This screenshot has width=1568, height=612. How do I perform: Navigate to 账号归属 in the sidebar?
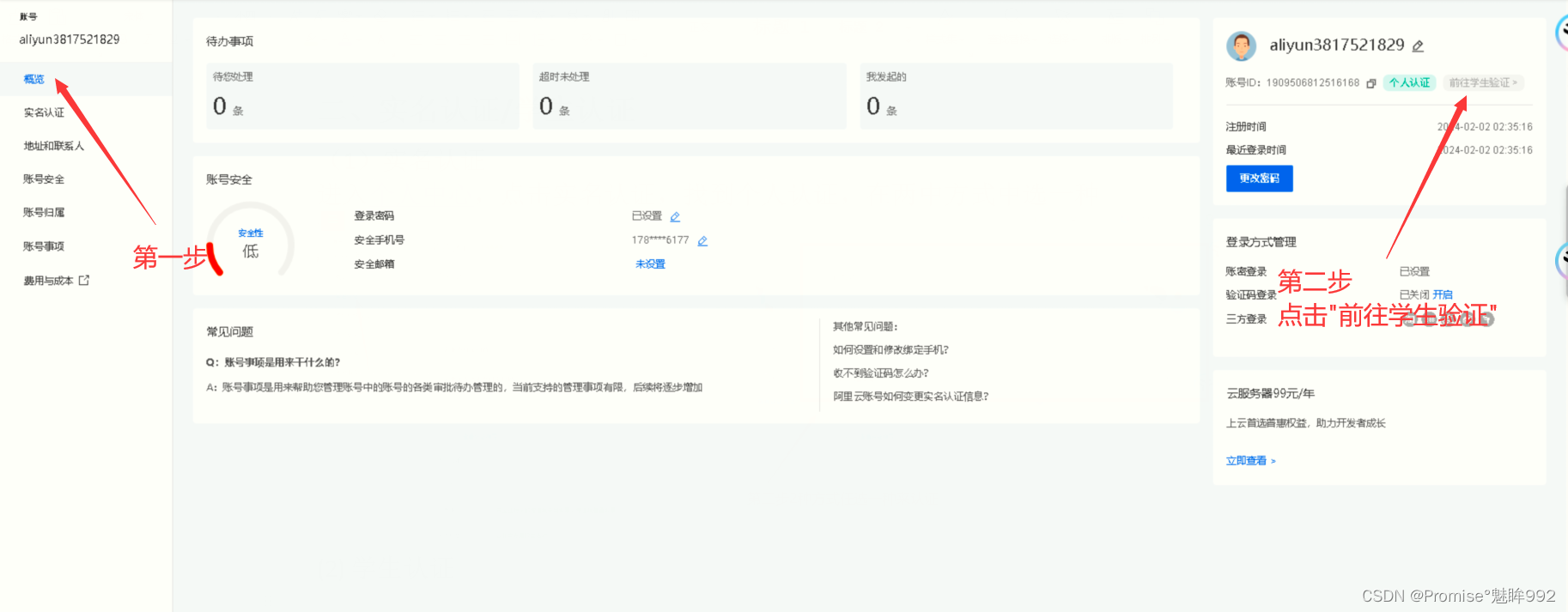pos(44,213)
